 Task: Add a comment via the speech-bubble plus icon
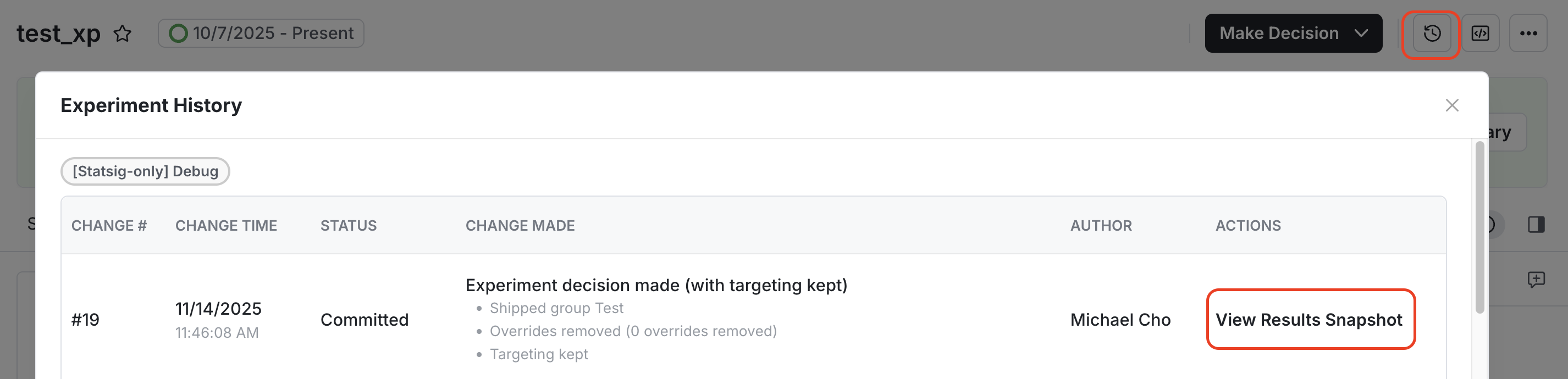[1538, 280]
